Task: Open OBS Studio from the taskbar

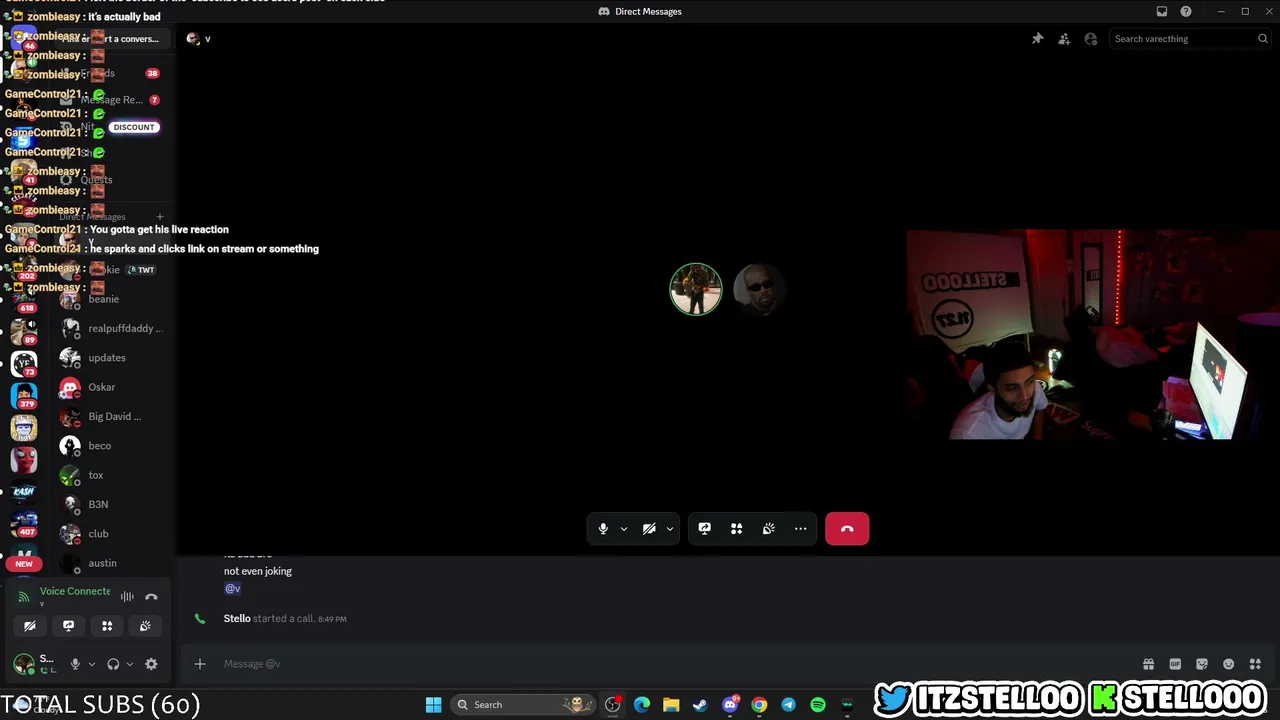Action: [x=613, y=705]
